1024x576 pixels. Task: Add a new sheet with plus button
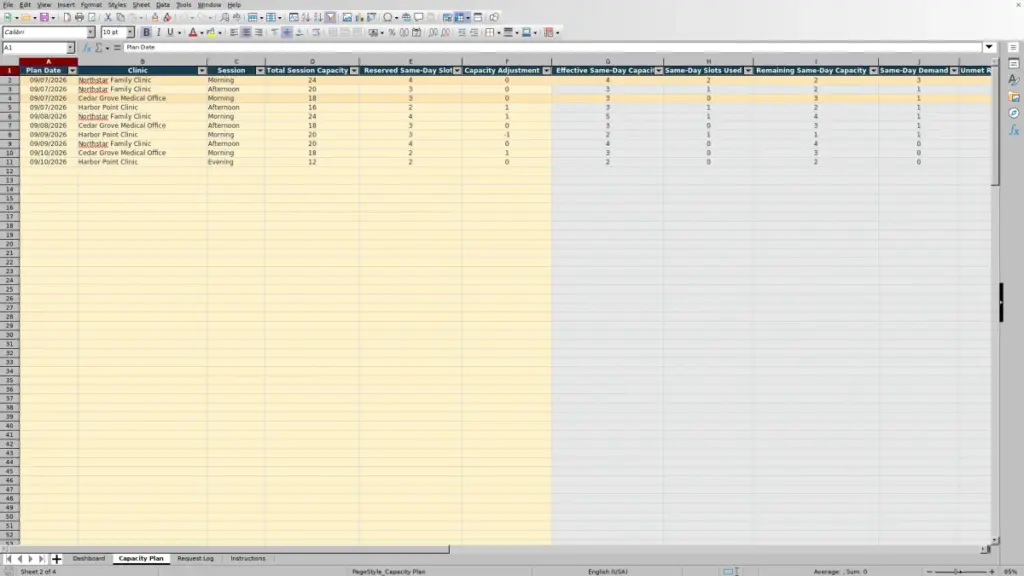[56, 559]
